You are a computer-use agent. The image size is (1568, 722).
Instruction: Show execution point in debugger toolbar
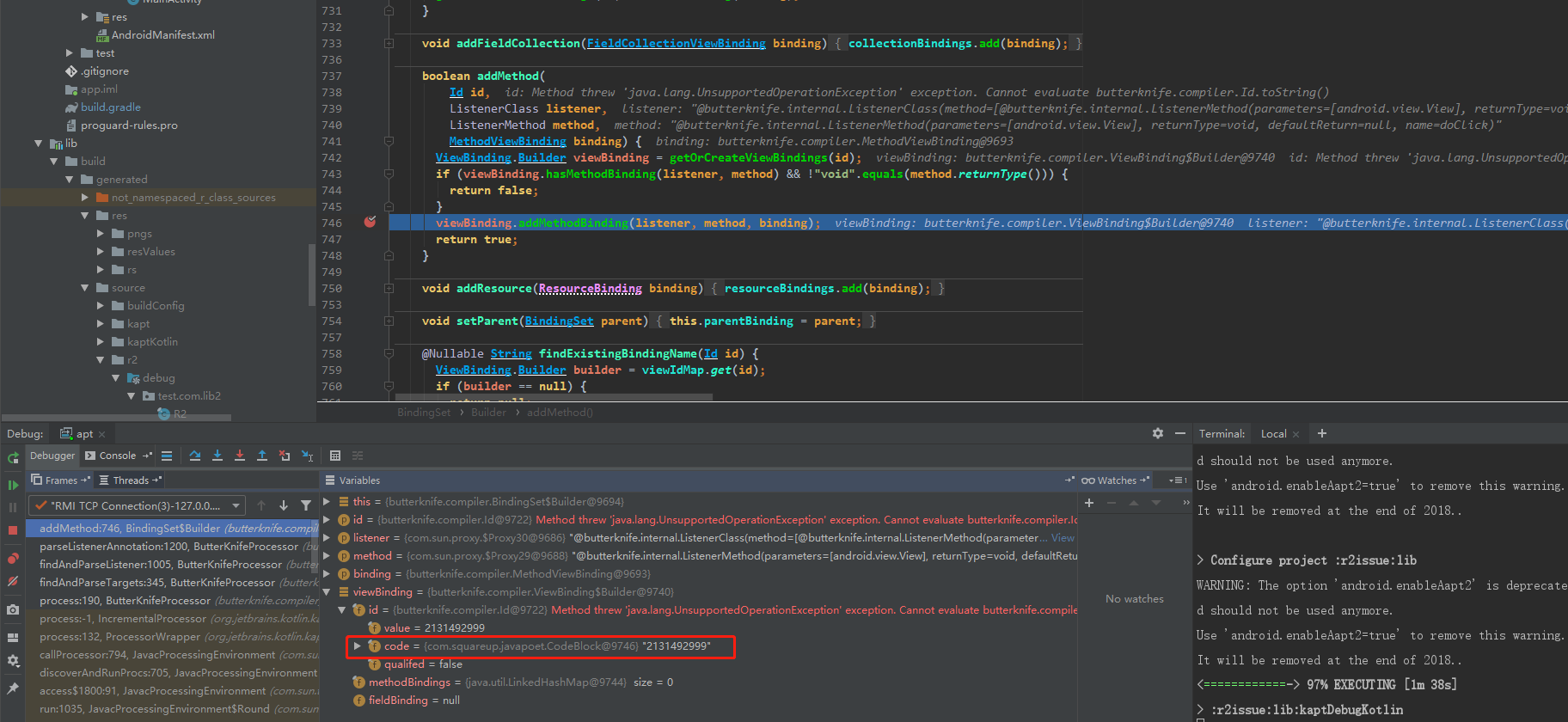(167, 456)
